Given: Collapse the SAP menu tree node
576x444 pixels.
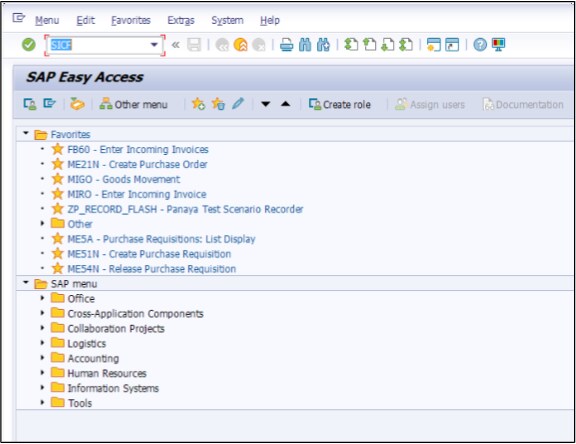Looking at the screenshot, I should point(26,282).
